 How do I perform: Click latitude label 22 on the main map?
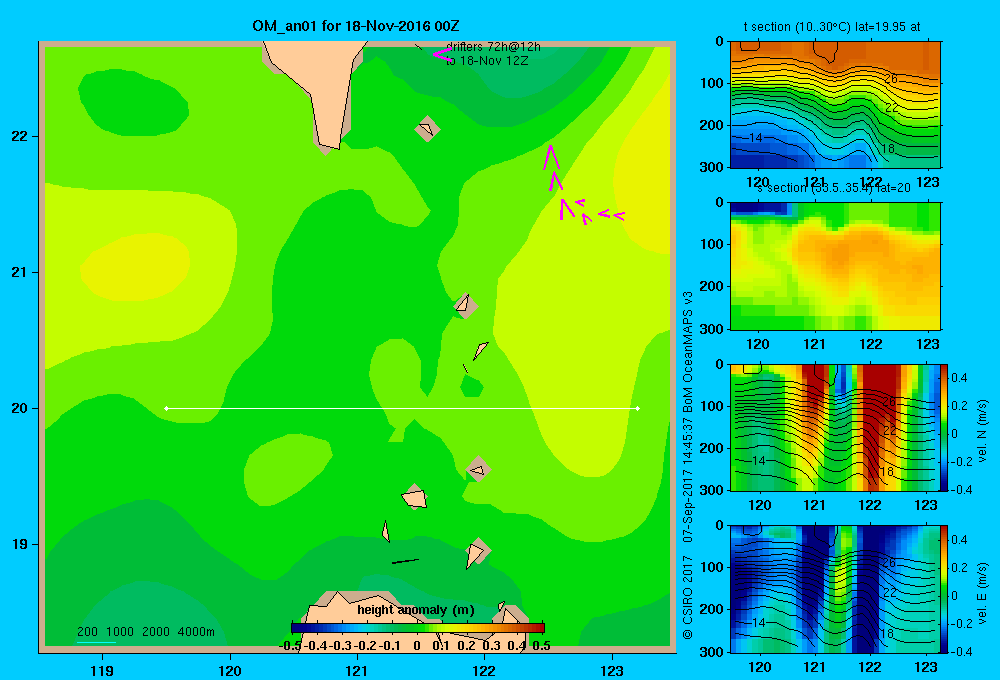coord(20,136)
